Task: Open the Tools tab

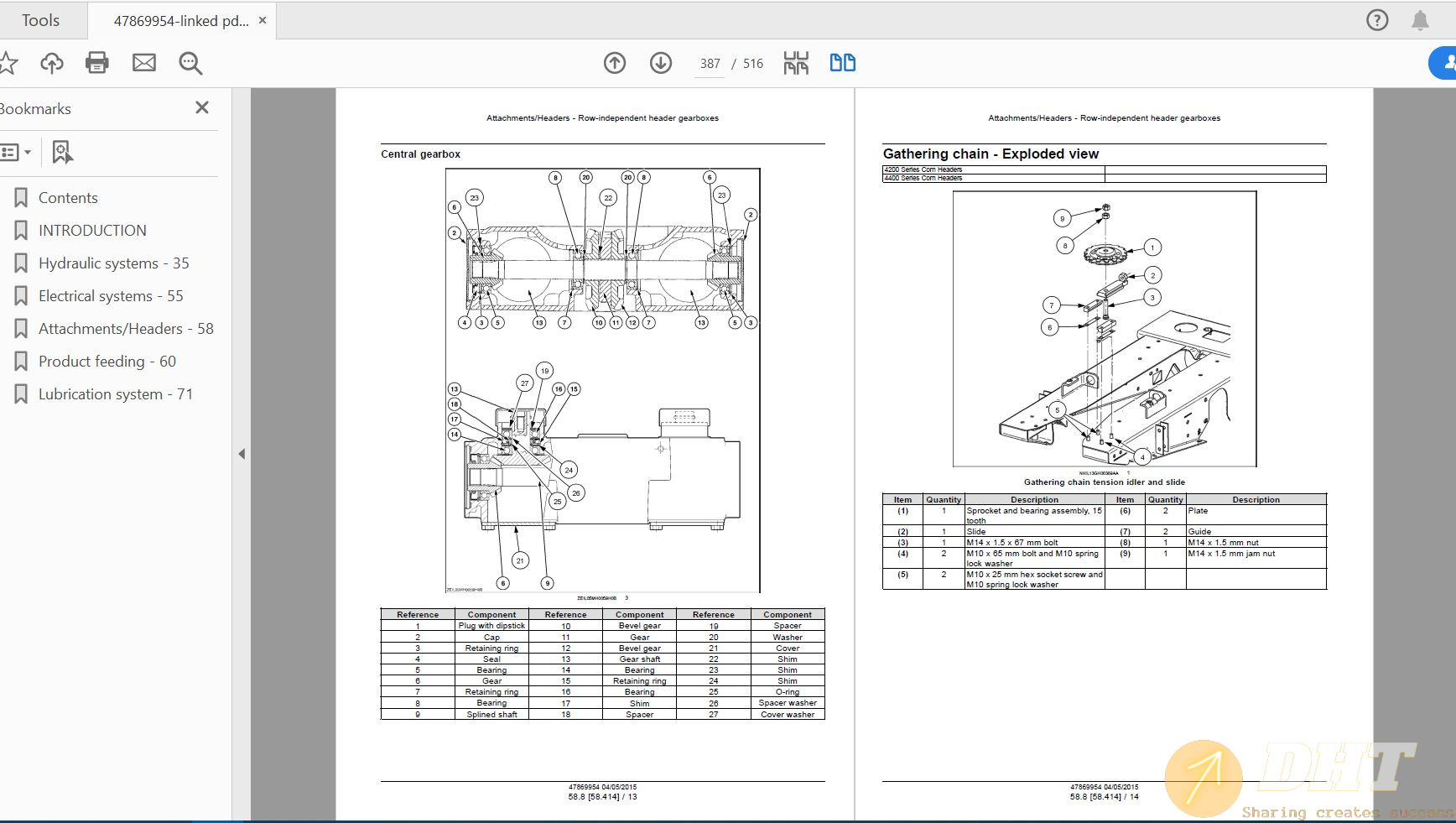Action: (x=40, y=20)
